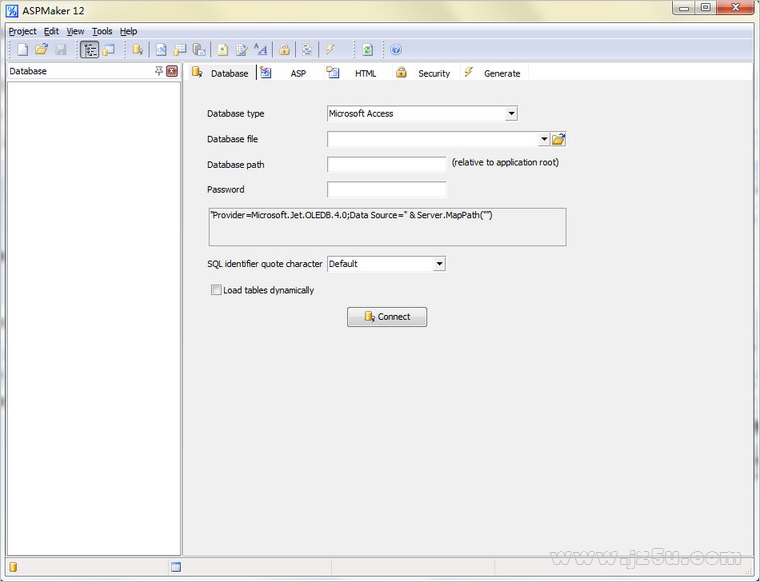Click the 'Database path' label
The width and height of the screenshot is (760, 582).
(x=236, y=164)
